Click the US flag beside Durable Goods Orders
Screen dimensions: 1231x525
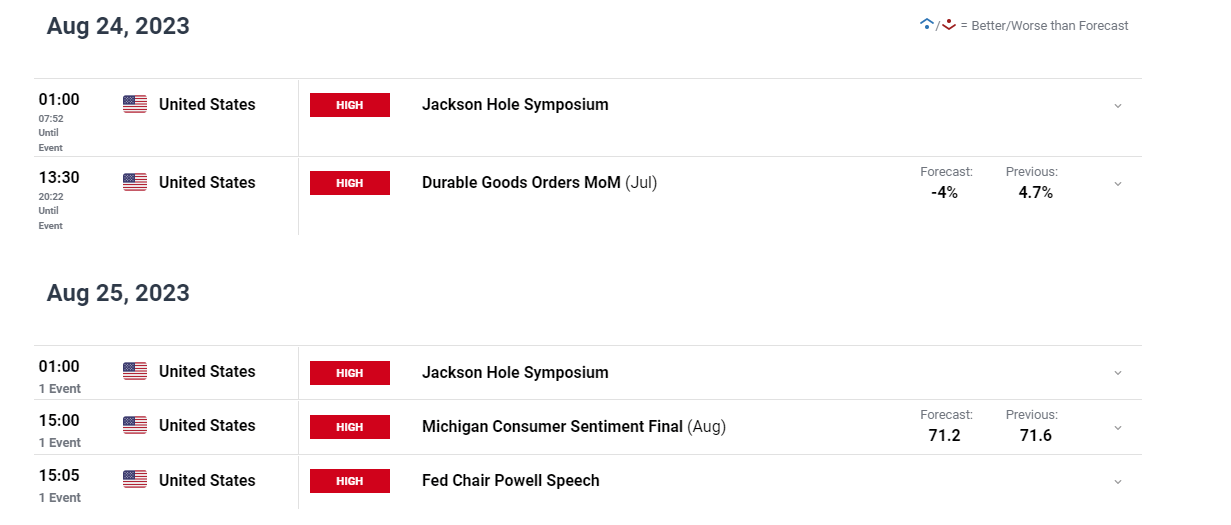[135, 182]
